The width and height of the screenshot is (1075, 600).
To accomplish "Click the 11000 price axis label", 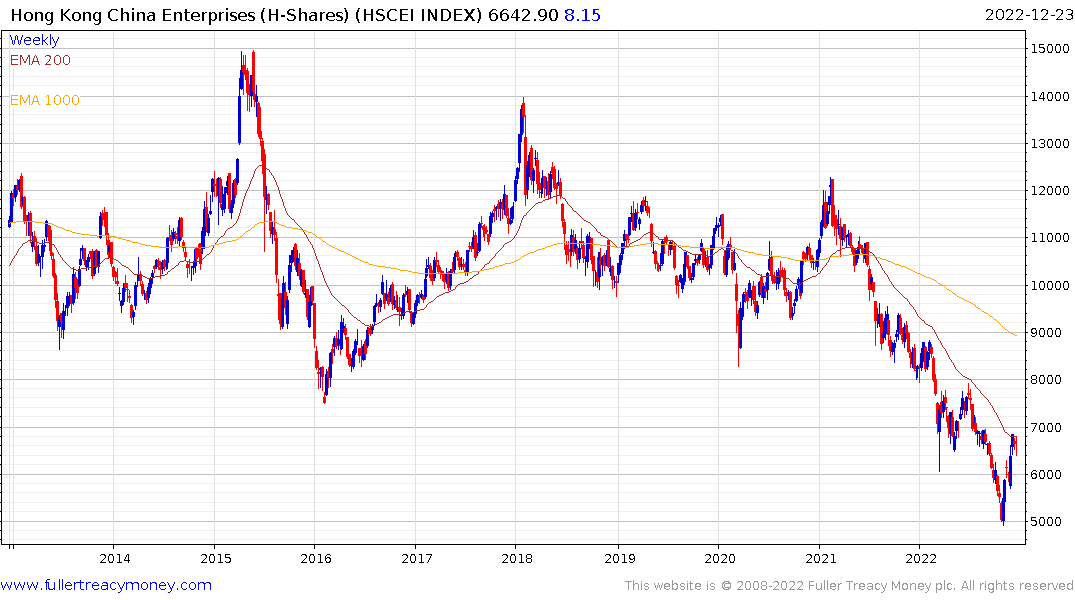I will tap(1050, 238).
